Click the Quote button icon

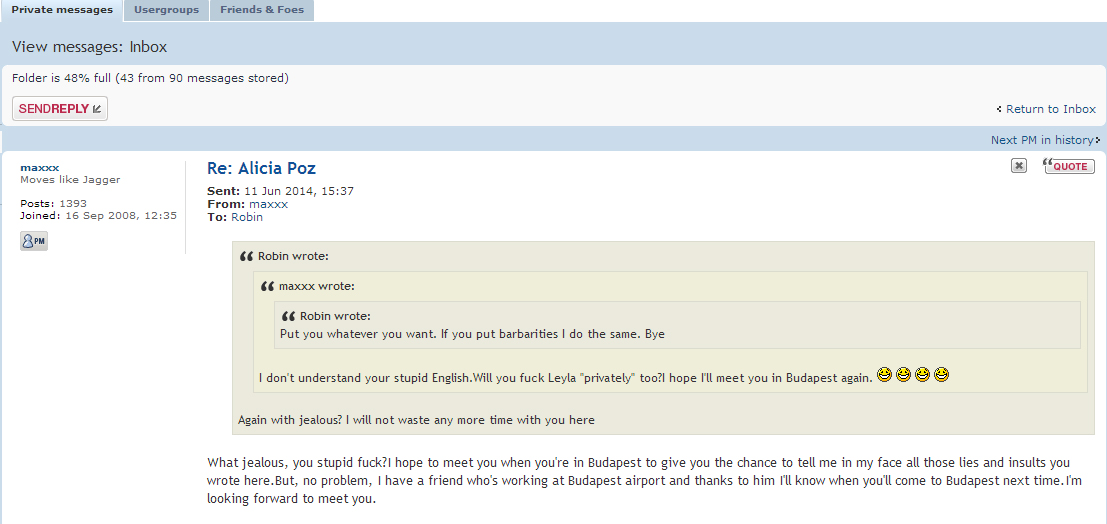(1069, 165)
